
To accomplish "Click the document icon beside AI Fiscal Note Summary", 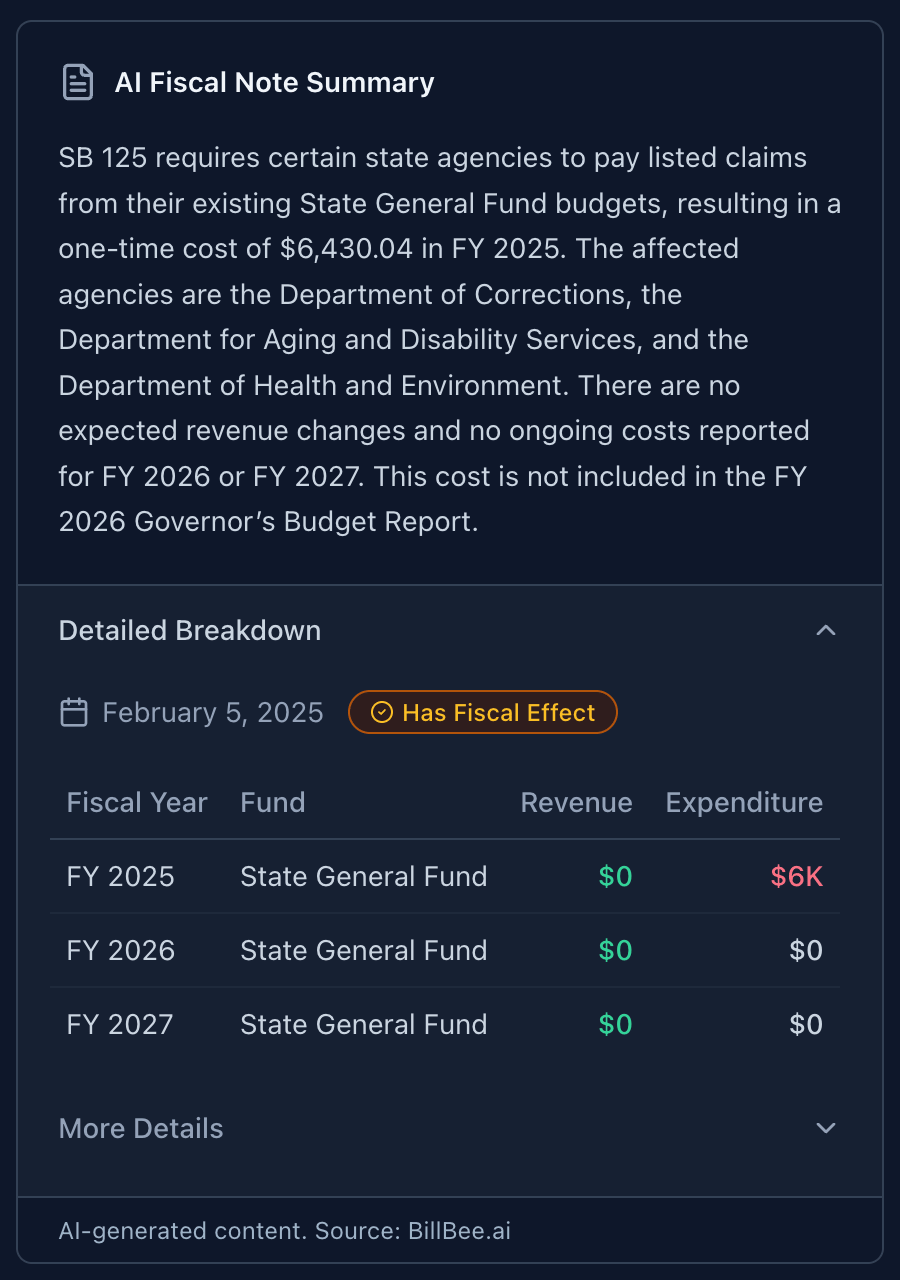I will click(78, 82).
